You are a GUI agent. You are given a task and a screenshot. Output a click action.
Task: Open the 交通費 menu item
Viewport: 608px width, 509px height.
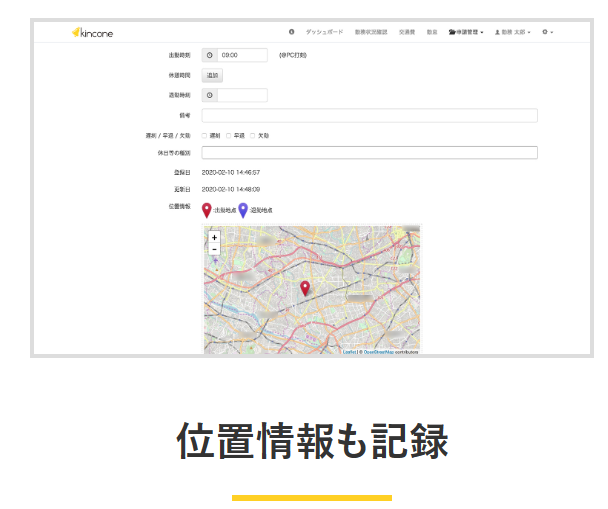click(407, 32)
